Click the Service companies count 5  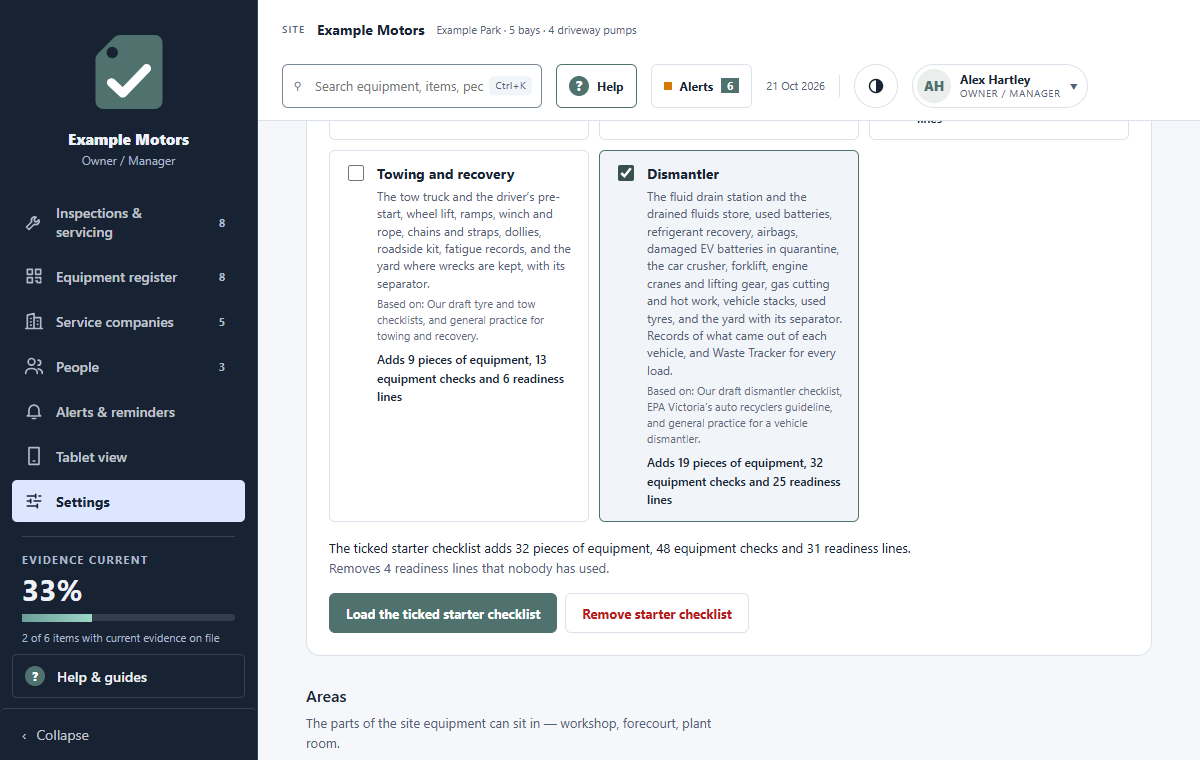tap(222, 322)
